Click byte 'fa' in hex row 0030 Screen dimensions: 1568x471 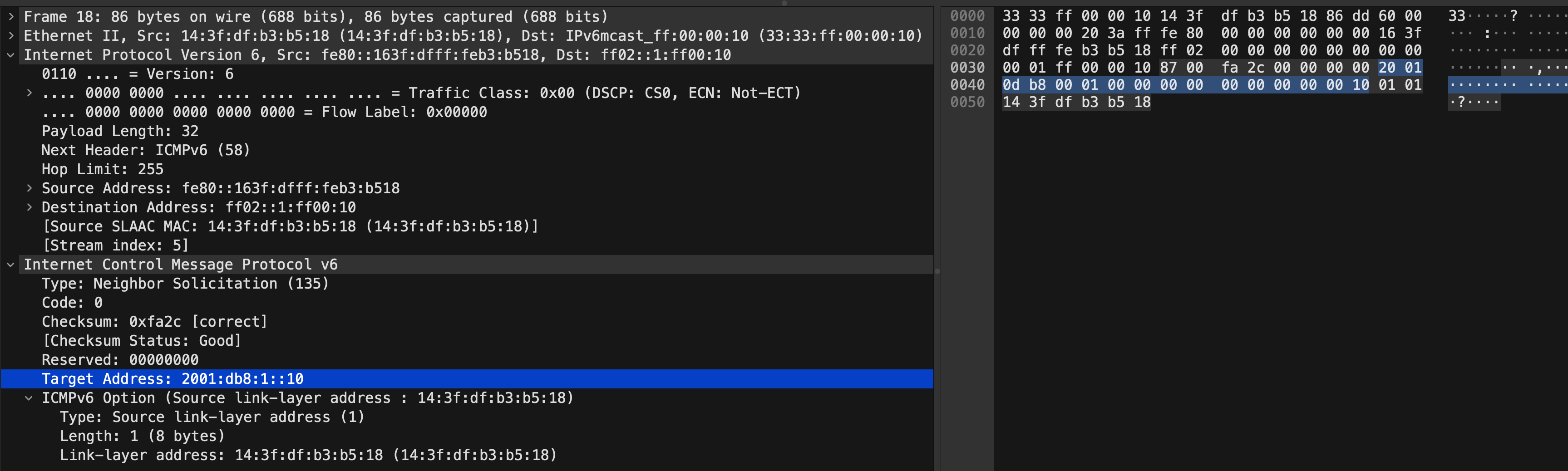pos(1229,68)
